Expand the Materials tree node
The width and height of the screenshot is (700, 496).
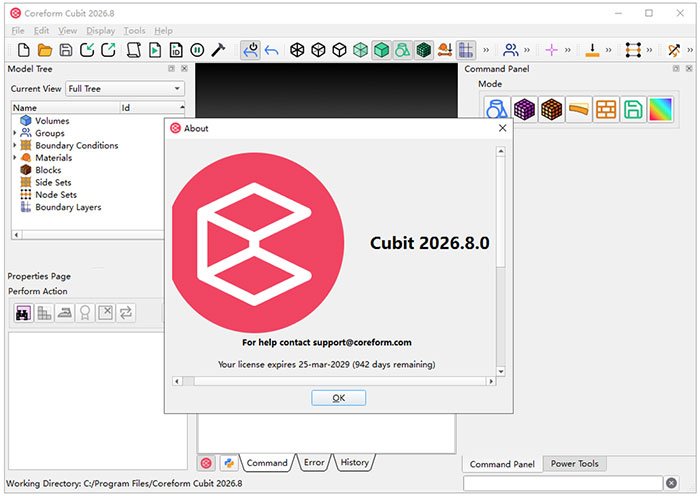pos(15,158)
